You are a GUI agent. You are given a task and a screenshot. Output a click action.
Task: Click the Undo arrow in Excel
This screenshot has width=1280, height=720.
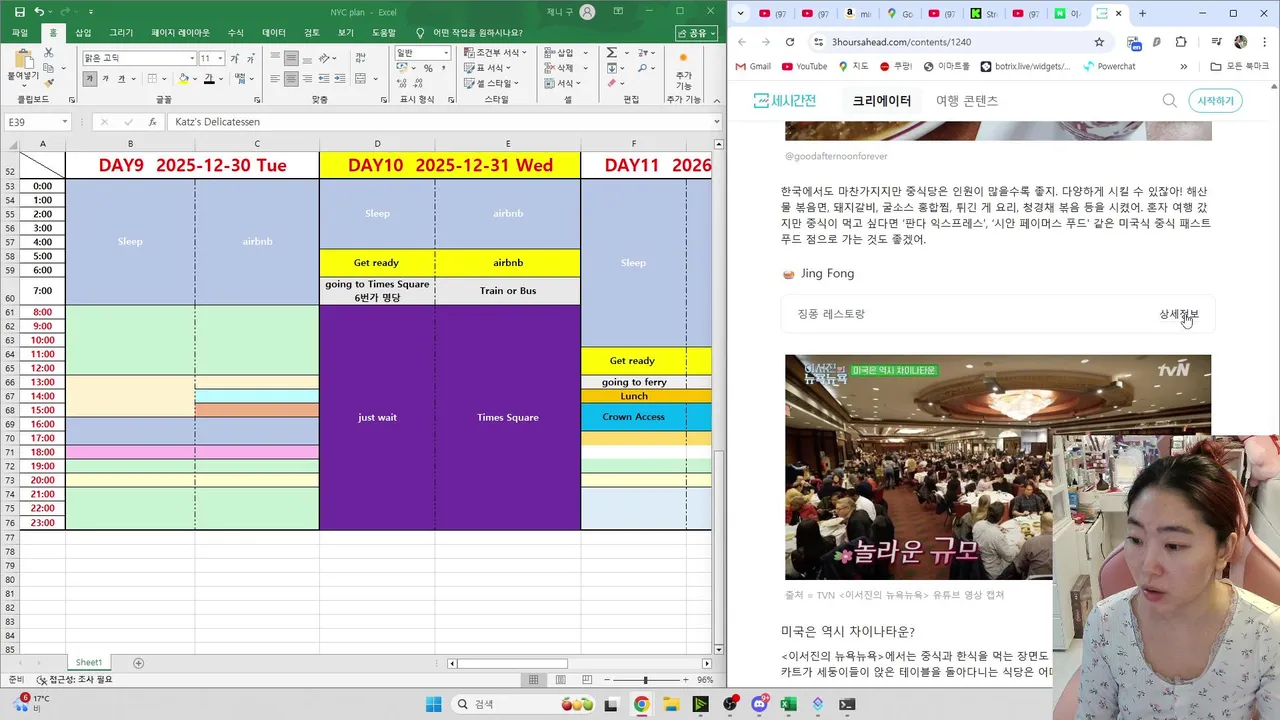[x=39, y=12]
